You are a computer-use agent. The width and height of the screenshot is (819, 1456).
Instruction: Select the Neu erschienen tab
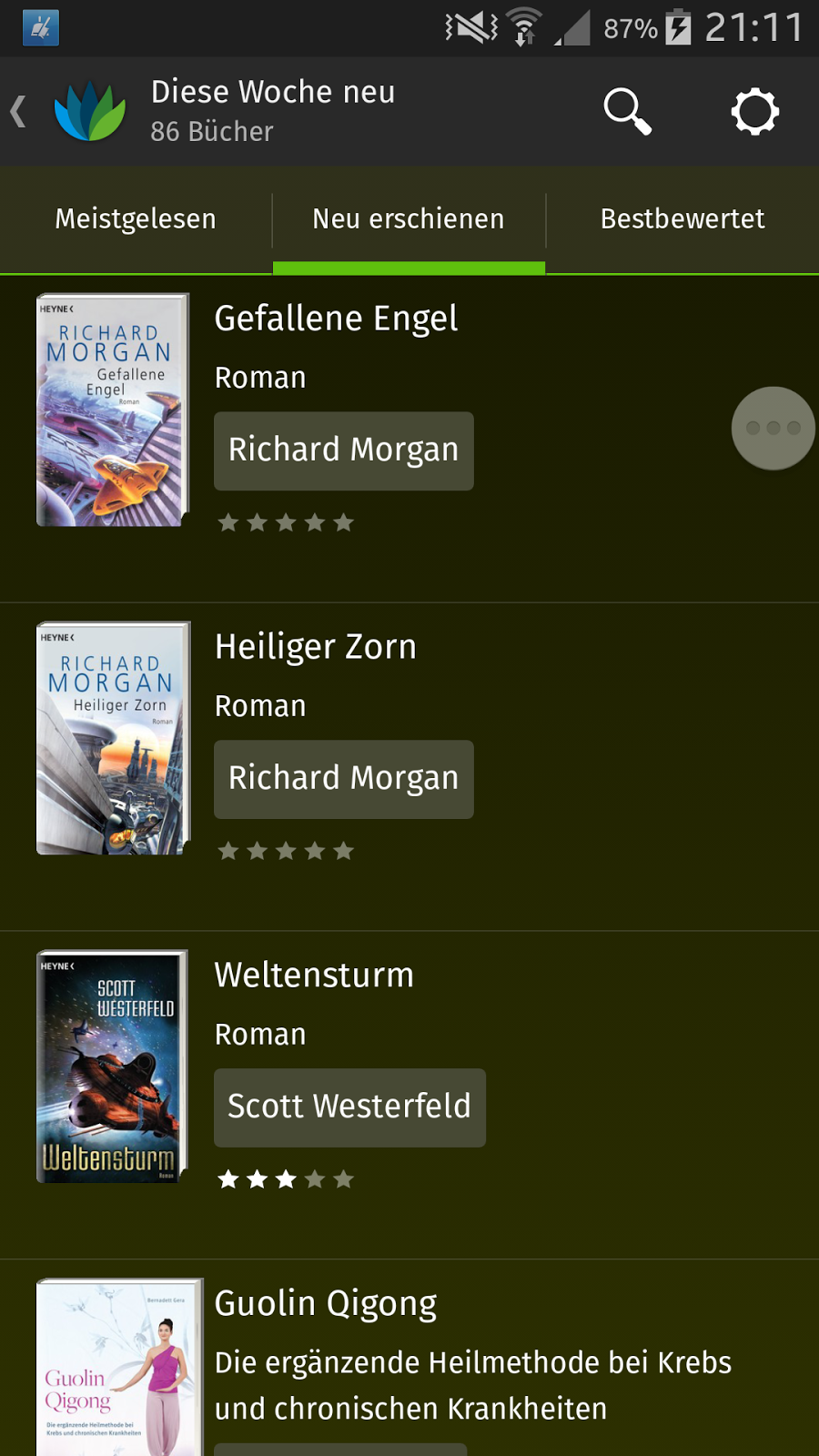pyautogui.click(x=409, y=219)
